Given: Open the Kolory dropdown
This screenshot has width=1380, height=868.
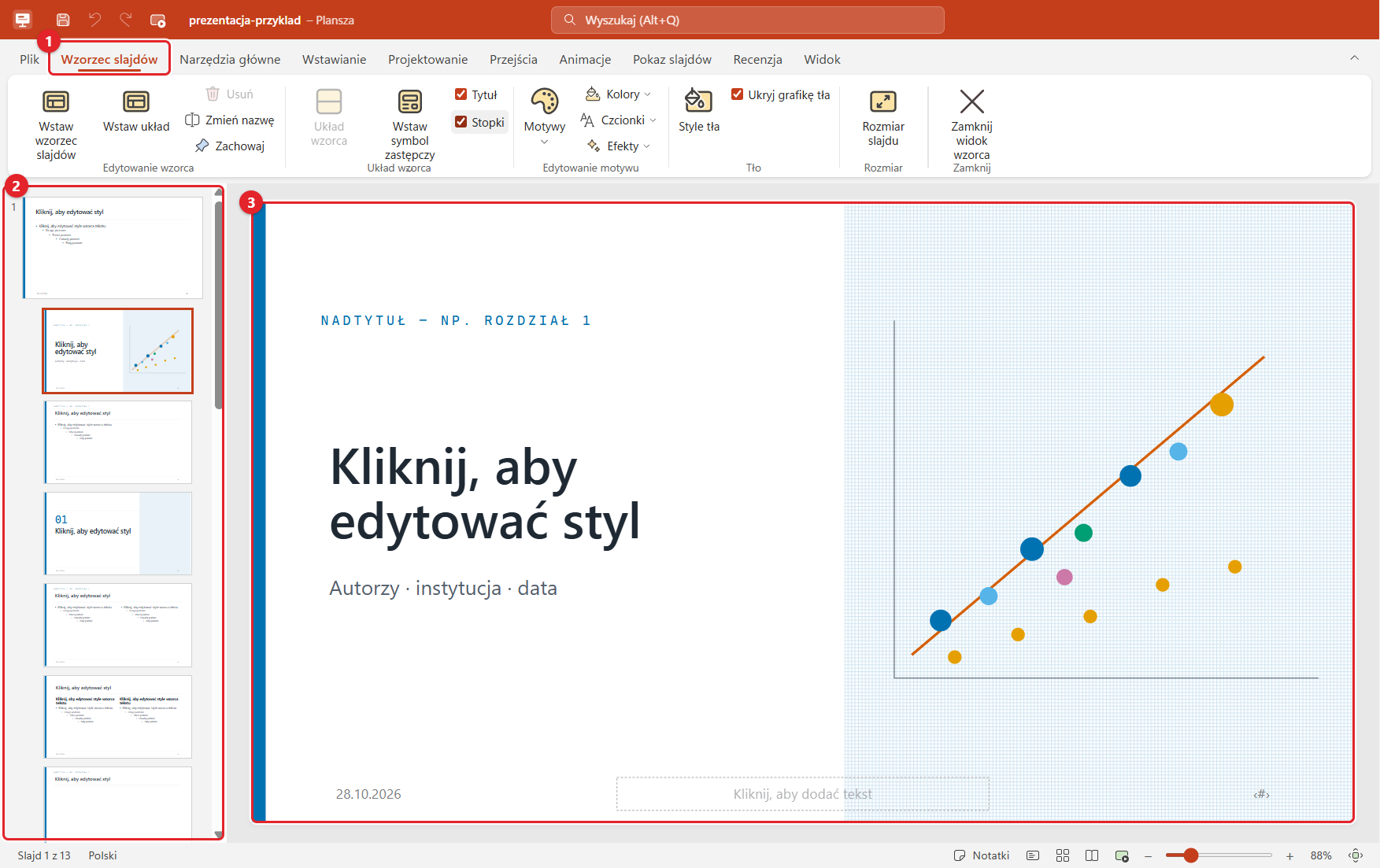Looking at the screenshot, I should click(619, 94).
